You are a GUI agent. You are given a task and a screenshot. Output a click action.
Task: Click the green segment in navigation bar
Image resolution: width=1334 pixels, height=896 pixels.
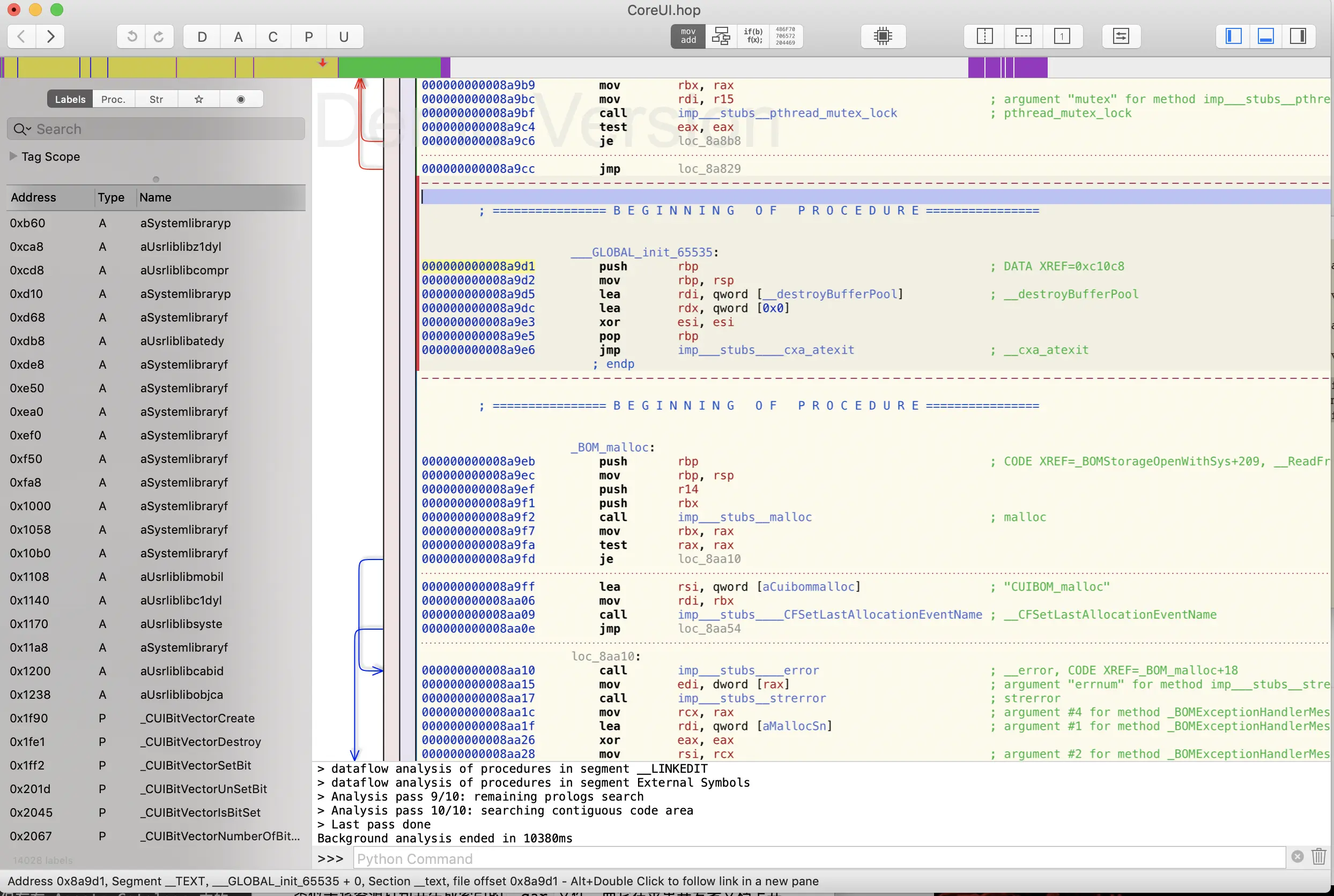click(x=389, y=68)
